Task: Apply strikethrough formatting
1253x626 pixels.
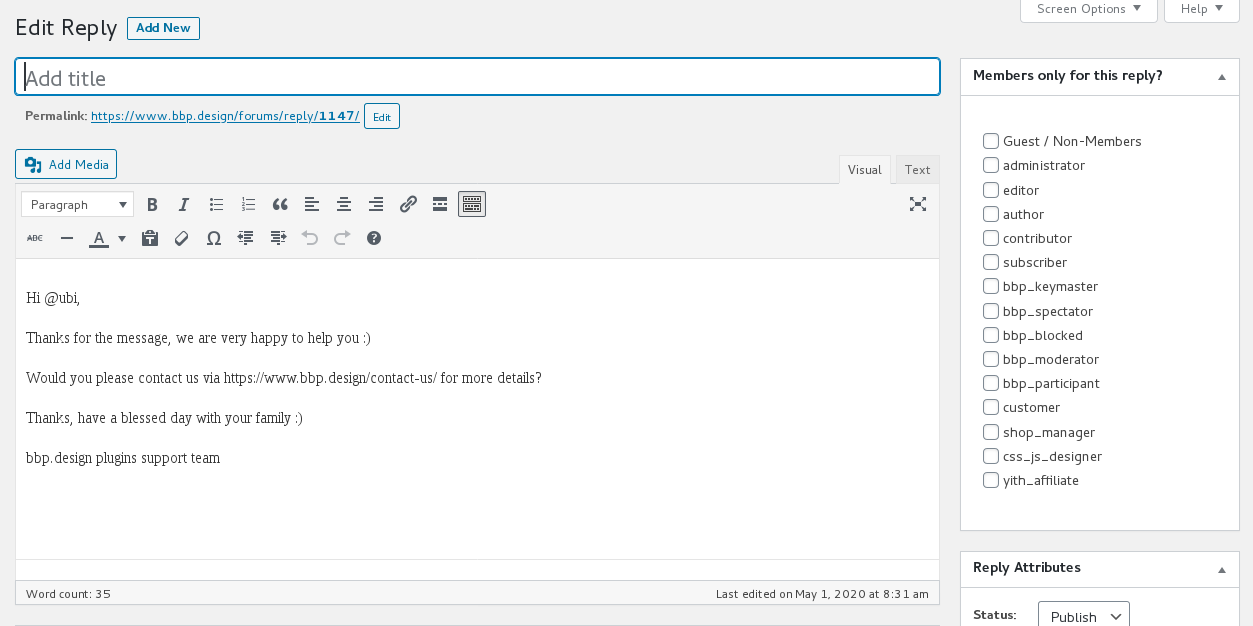Action: coord(35,238)
